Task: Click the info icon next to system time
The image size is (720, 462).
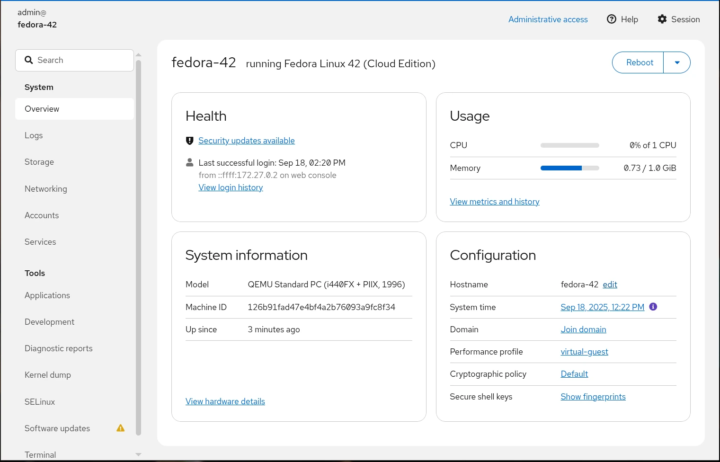Action: pos(653,306)
